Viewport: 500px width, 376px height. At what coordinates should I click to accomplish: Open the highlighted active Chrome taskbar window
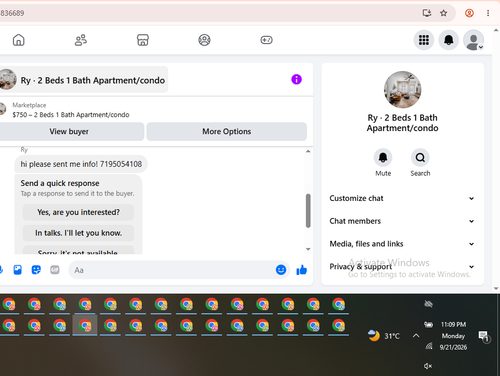(85, 325)
